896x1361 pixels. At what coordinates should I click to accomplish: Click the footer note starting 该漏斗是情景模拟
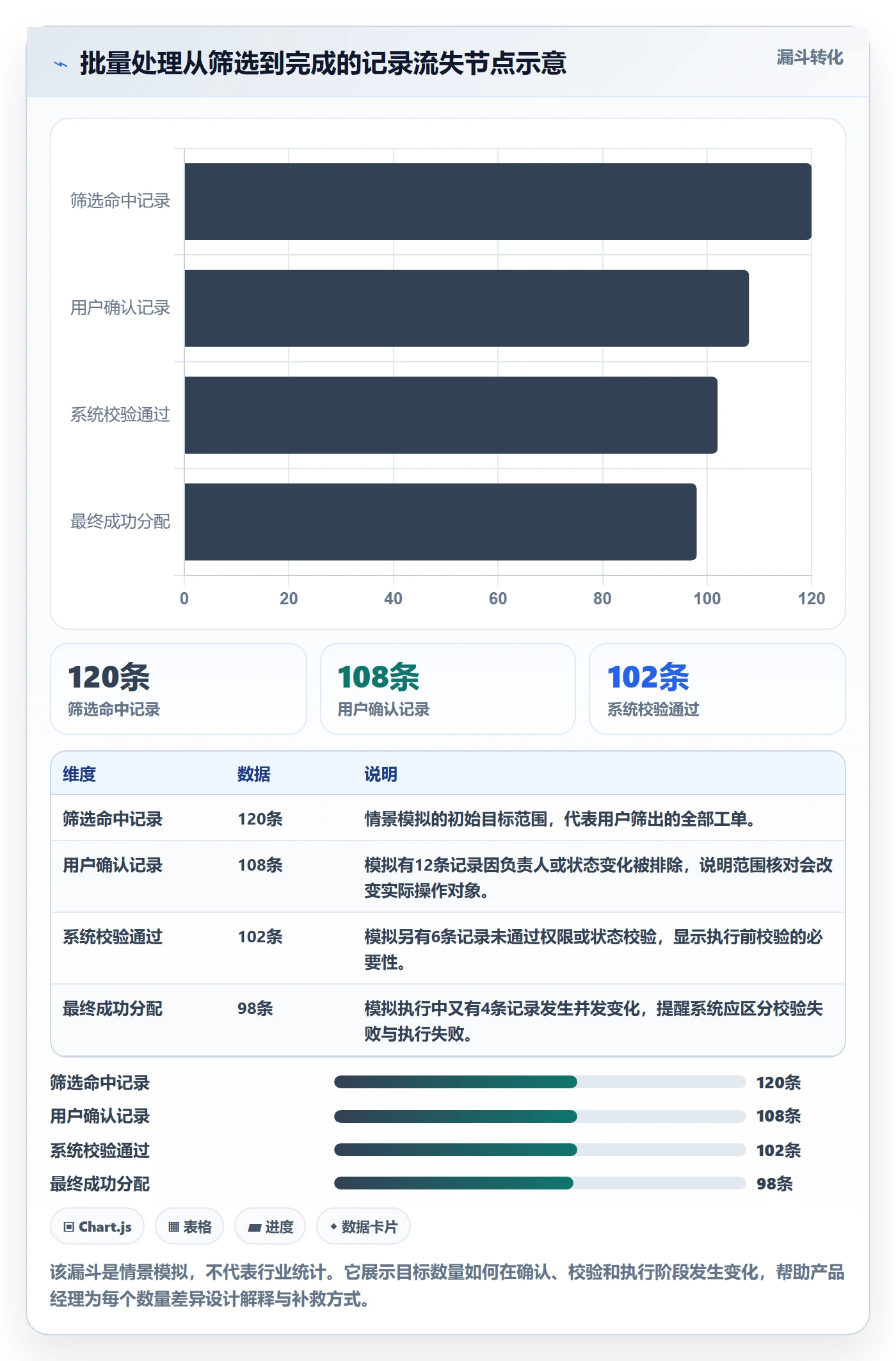pyautogui.click(x=447, y=1285)
